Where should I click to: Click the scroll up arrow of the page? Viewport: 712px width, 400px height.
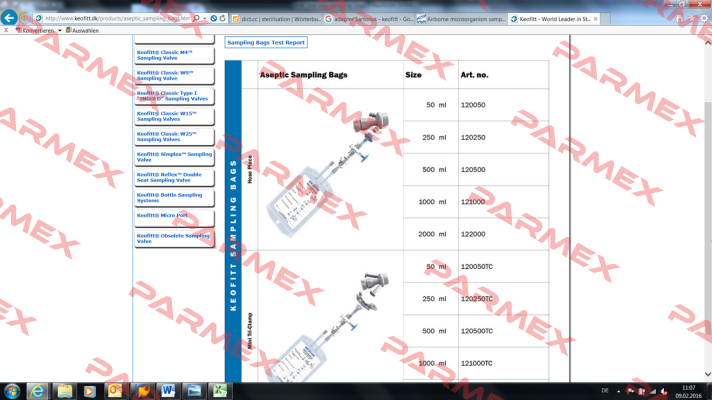point(707,43)
